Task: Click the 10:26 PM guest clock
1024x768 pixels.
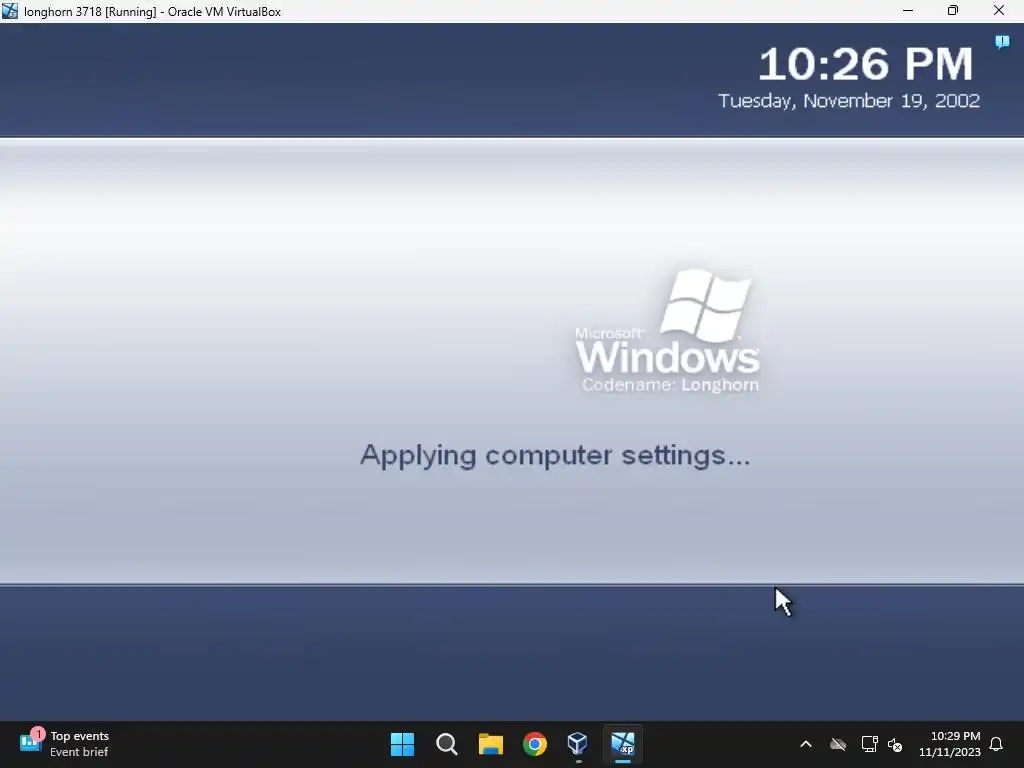Action: tap(865, 64)
